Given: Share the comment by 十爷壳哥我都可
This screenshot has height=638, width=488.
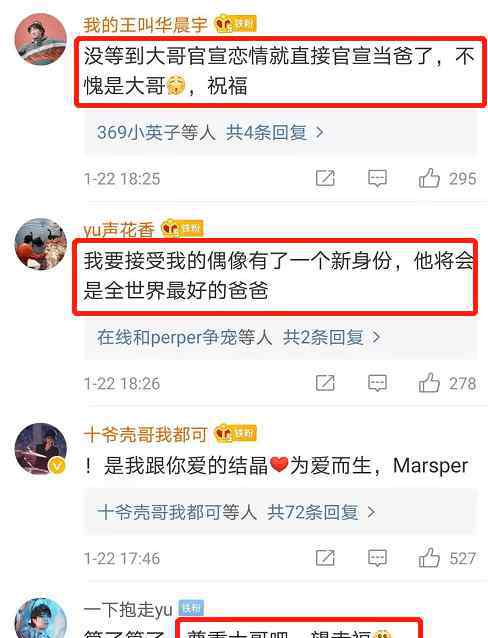Looking at the screenshot, I should (x=325, y=558).
